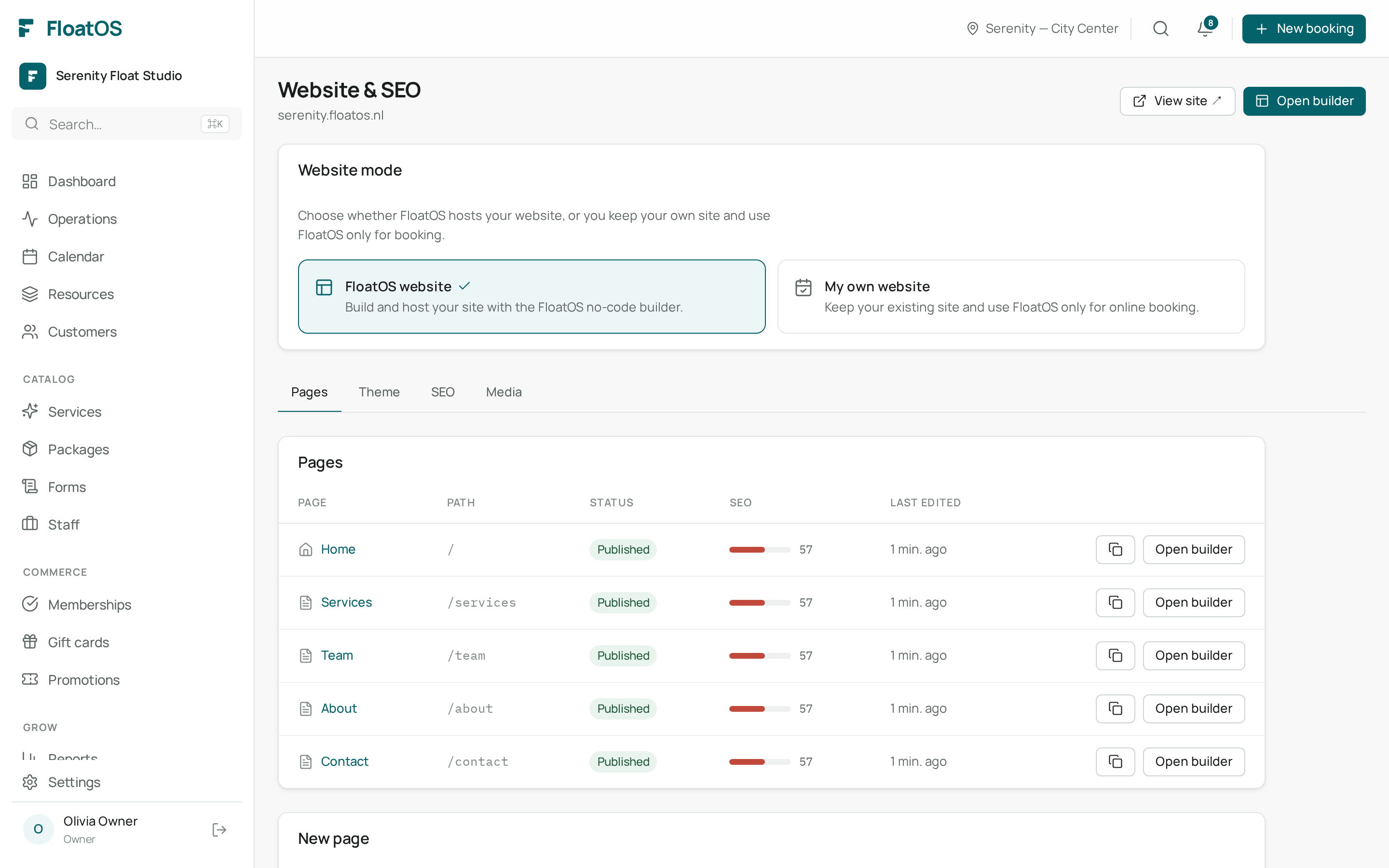
Task: Click the Promotions ticket icon
Action: pyautogui.click(x=30, y=680)
